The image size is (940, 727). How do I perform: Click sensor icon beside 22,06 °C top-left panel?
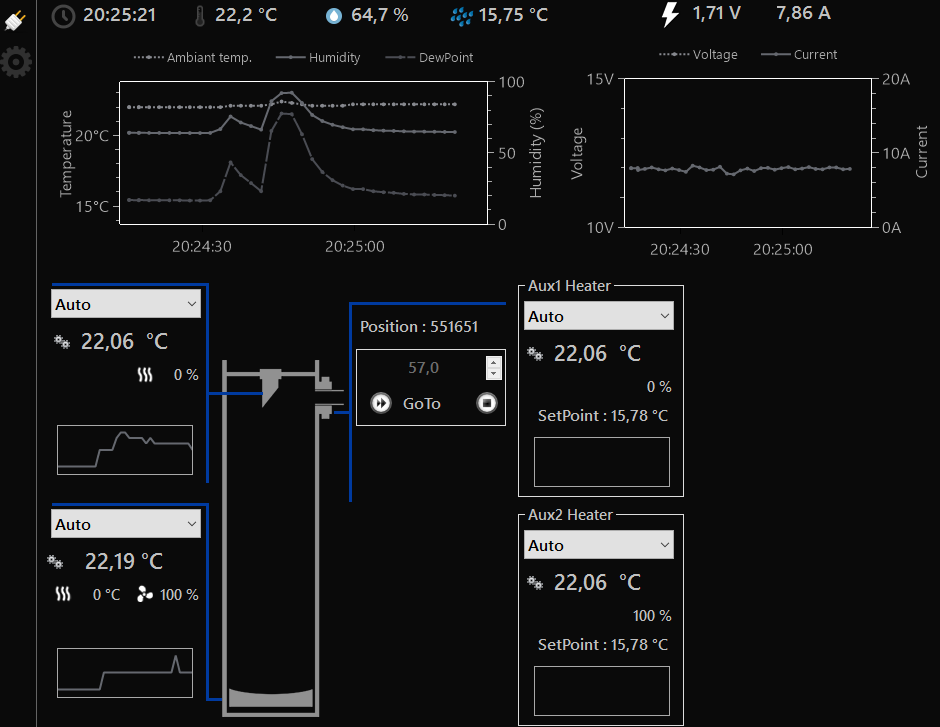coord(62,342)
